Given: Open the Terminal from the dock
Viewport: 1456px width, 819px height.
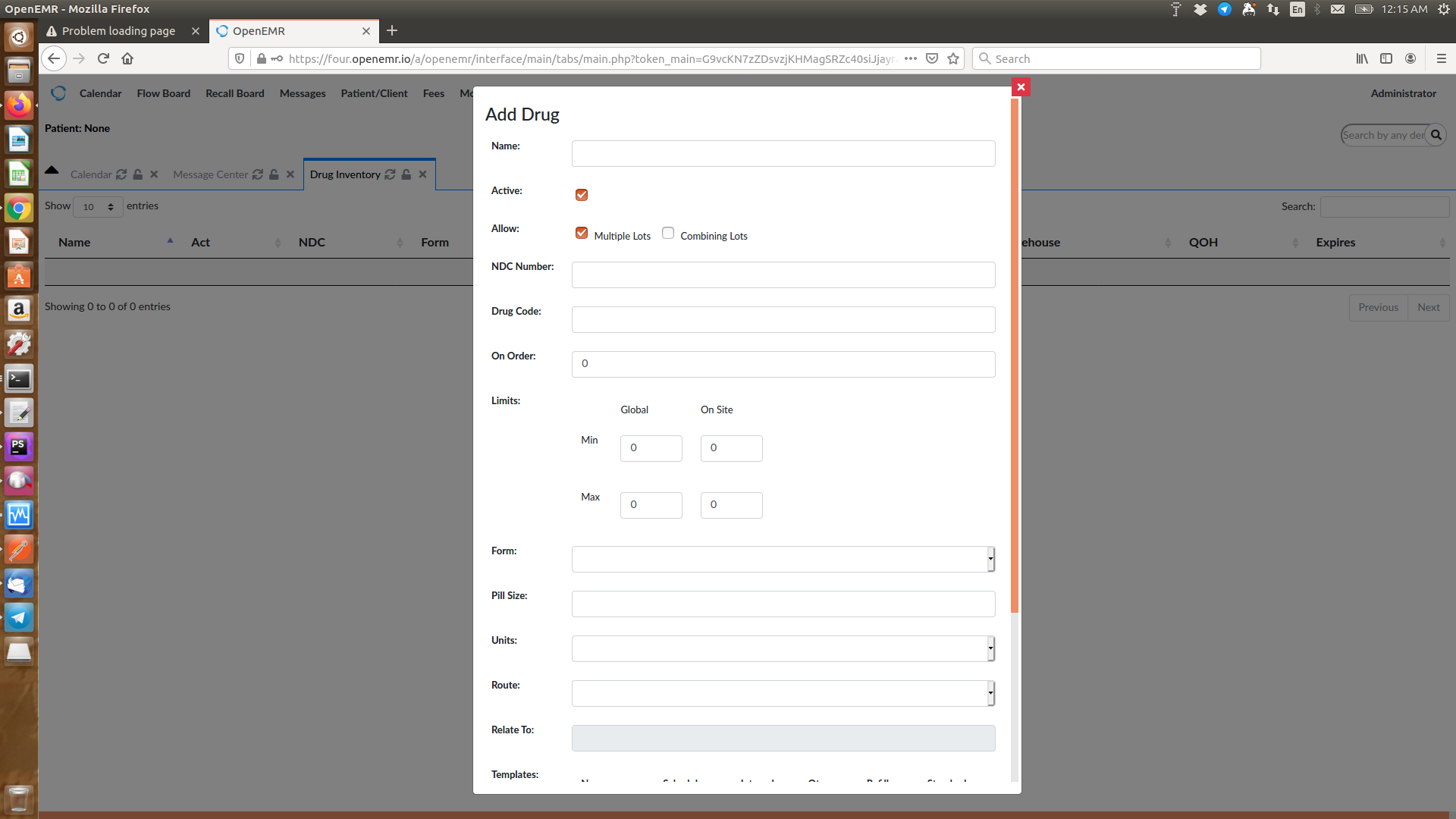Looking at the screenshot, I should (x=19, y=379).
